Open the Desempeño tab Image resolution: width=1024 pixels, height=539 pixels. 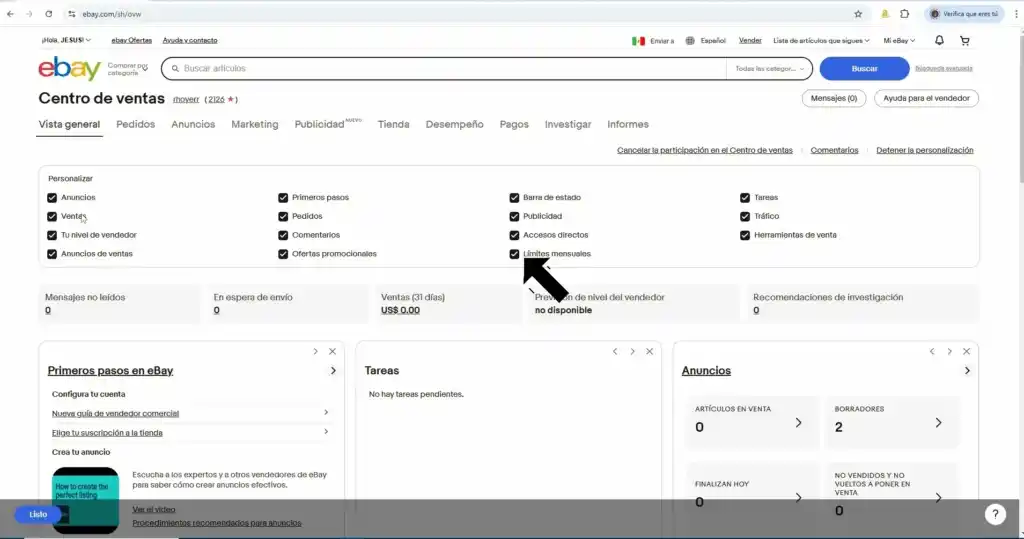[455, 124]
